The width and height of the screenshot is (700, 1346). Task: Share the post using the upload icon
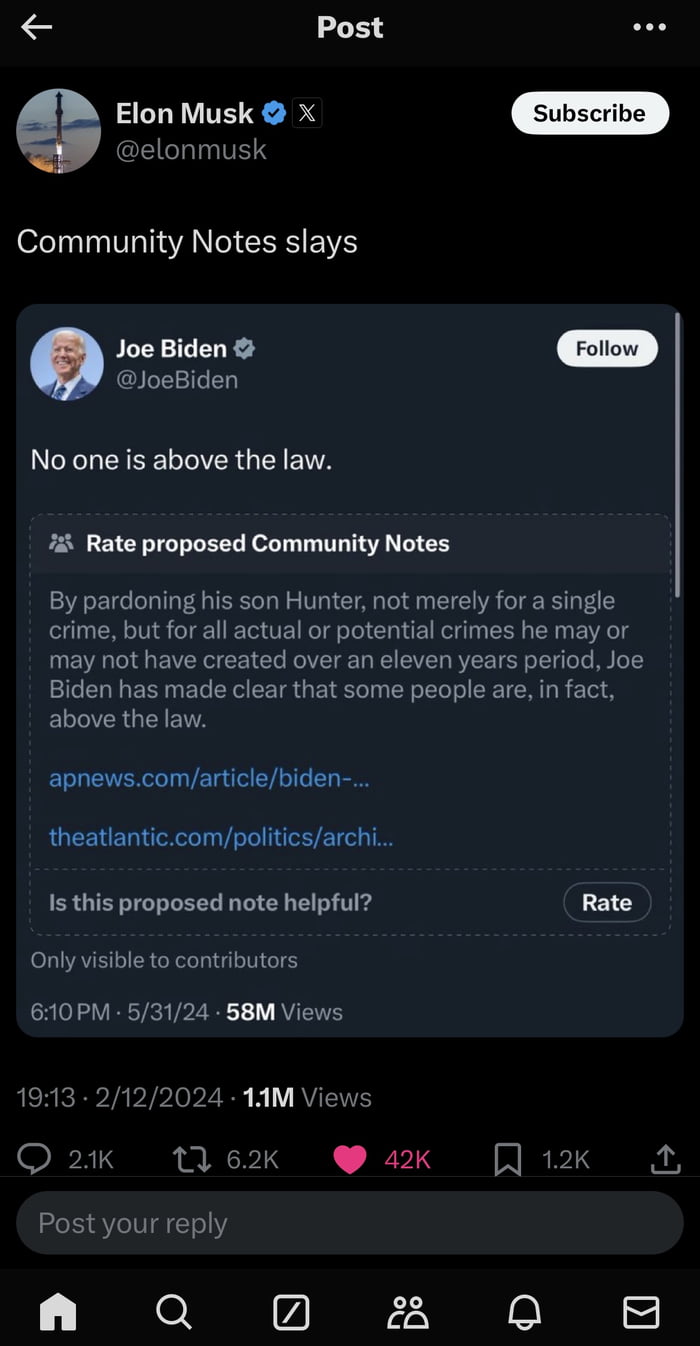(664, 1158)
